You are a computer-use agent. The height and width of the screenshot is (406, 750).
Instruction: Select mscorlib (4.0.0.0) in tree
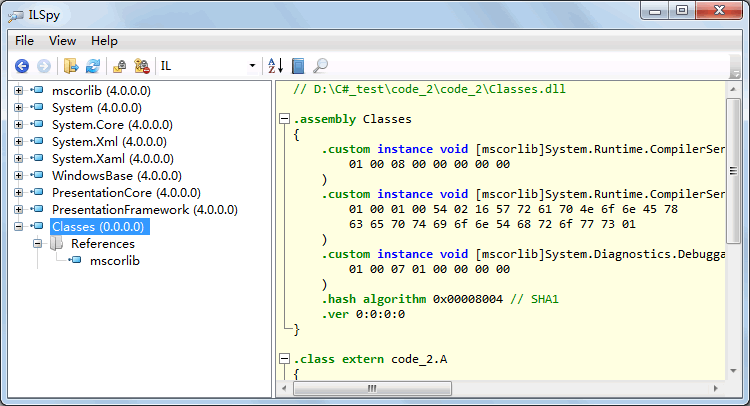[x=101, y=90]
